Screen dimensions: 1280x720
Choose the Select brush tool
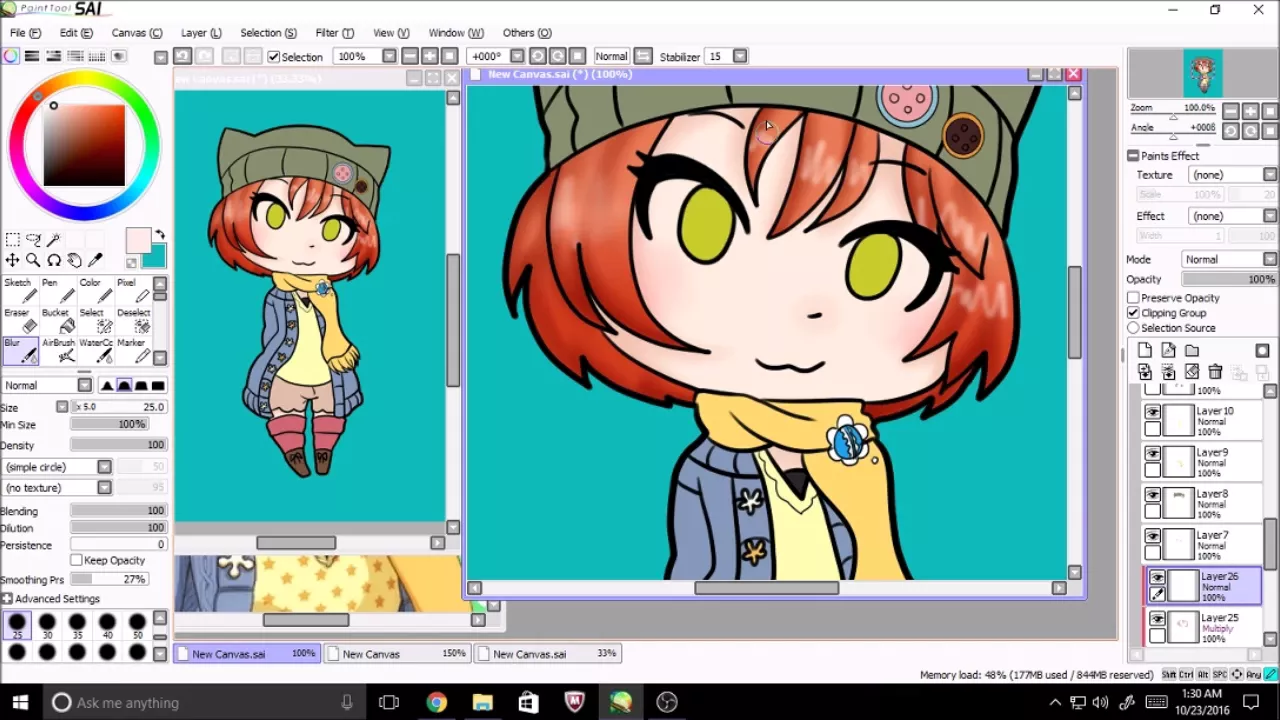pos(96,320)
